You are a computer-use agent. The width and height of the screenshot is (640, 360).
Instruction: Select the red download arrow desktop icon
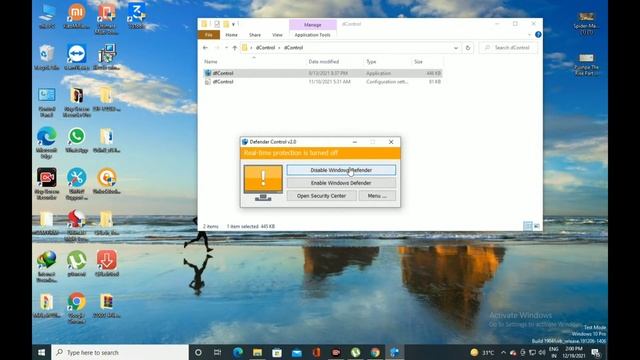[107, 264]
